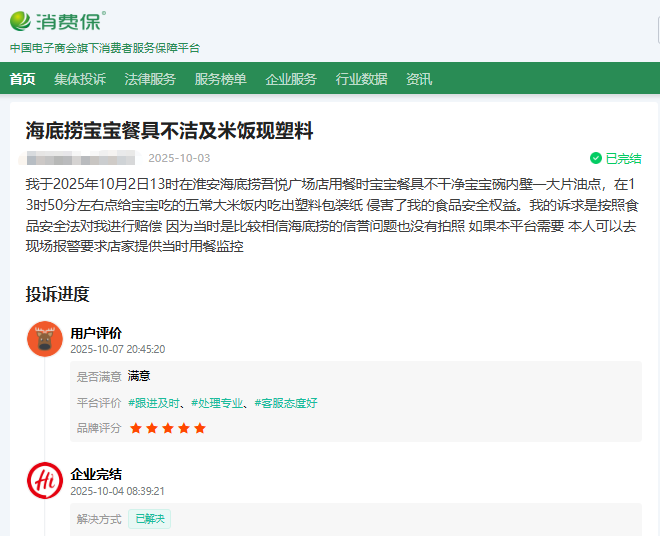Go to 法律服务 menu item
The height and width of the screenshot is (536, 660).
(x=150, y=79)
